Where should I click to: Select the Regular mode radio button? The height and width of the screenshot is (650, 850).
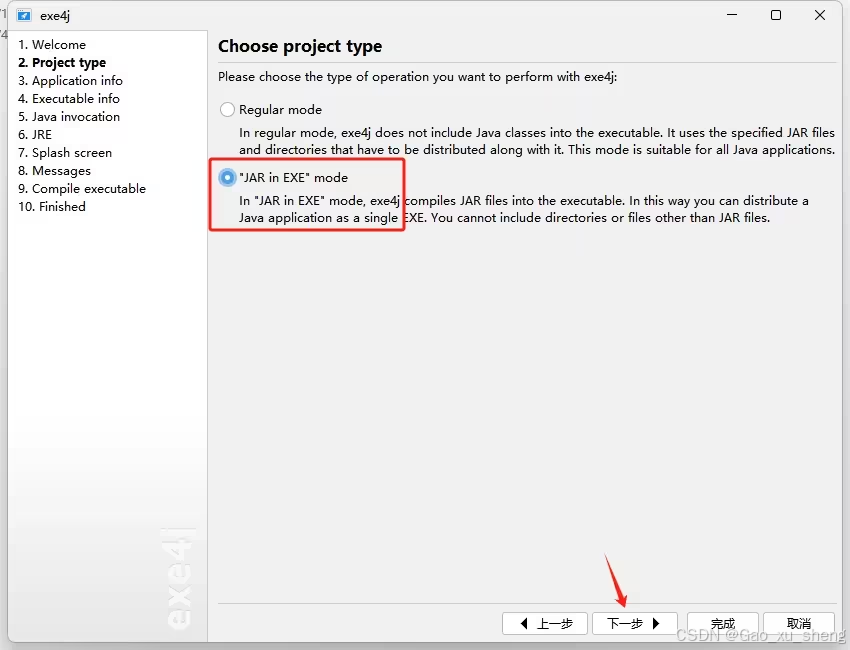(227, 110)
